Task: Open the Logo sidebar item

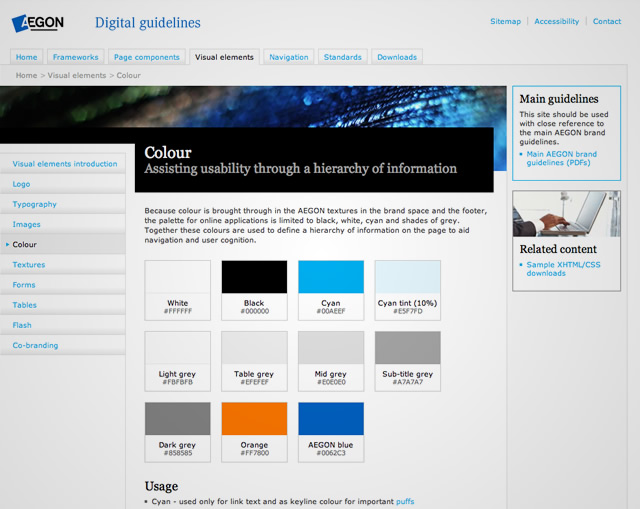Action: coord(63,184)
